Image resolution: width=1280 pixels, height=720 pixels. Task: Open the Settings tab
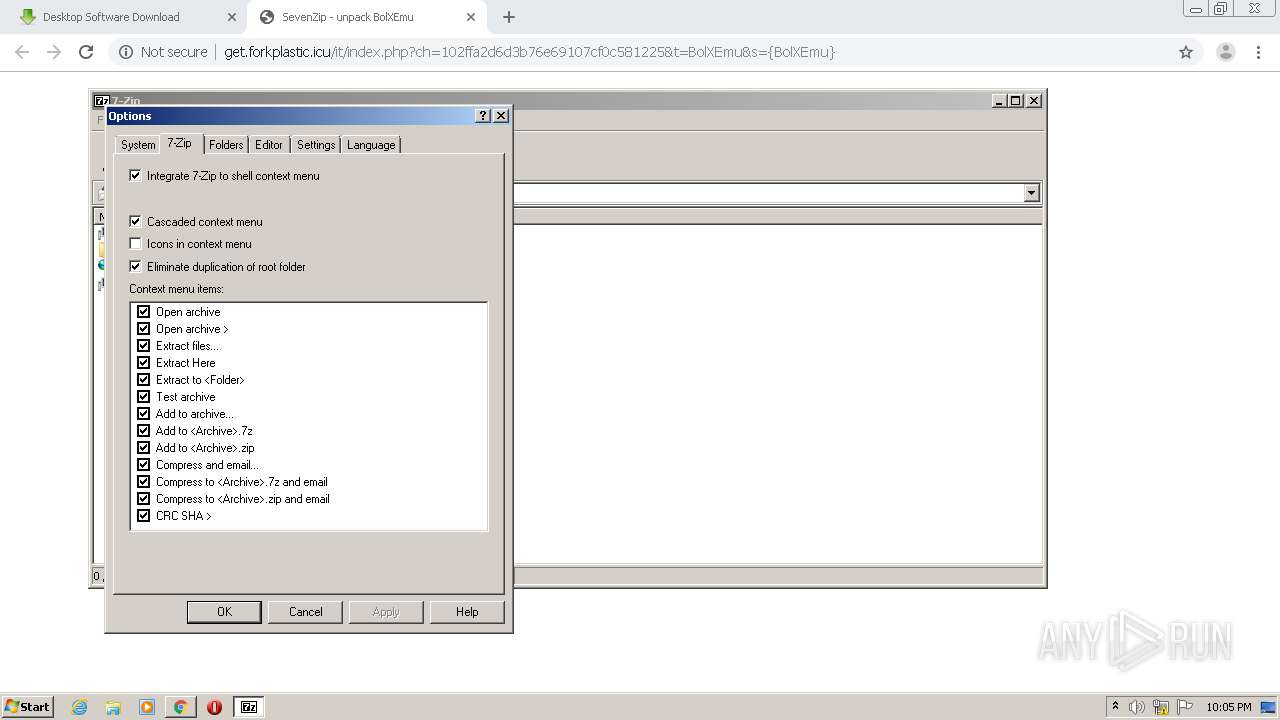click(x=316, y=145)
